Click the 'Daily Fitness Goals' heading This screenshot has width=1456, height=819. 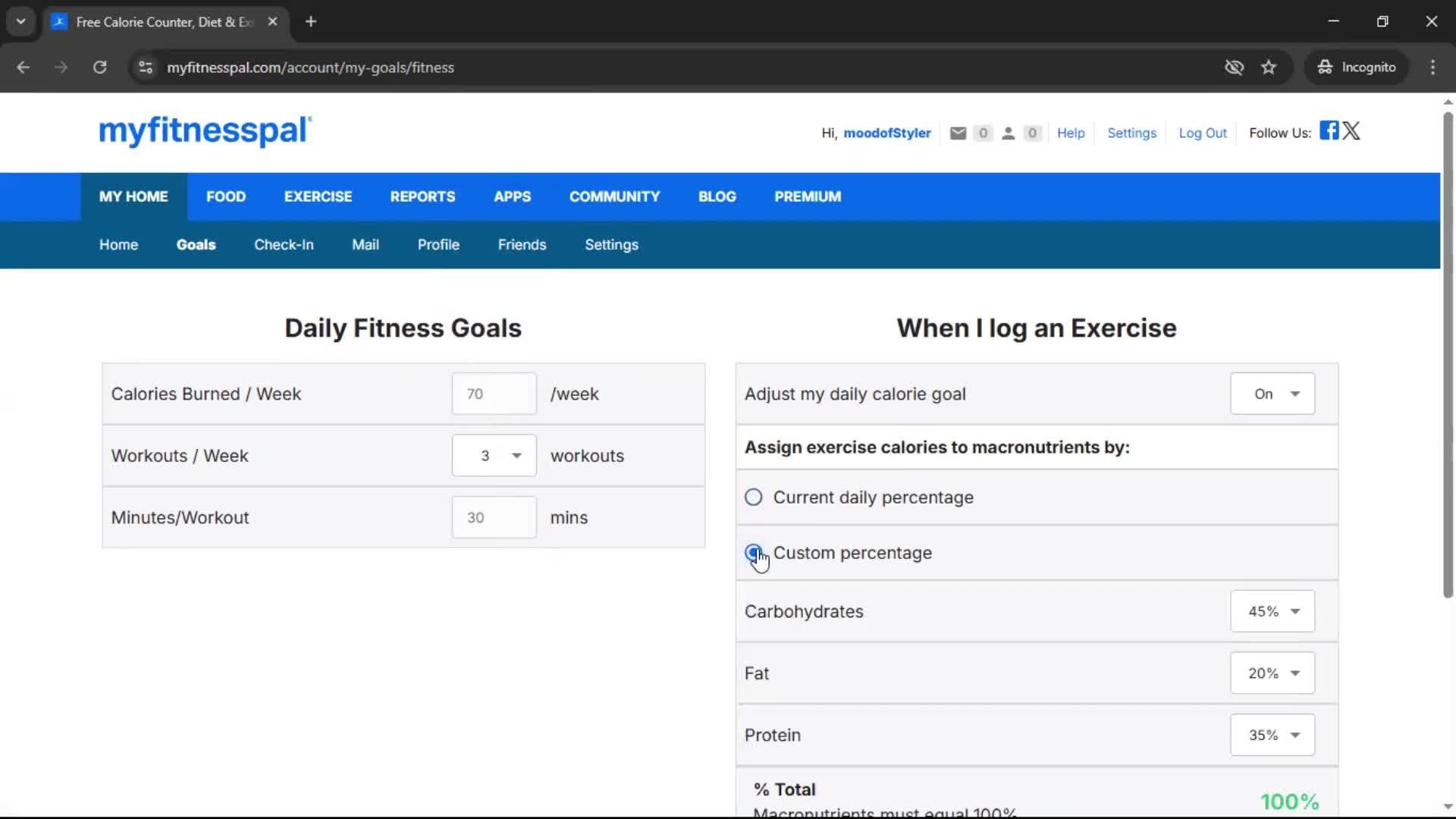pos(403,328)
